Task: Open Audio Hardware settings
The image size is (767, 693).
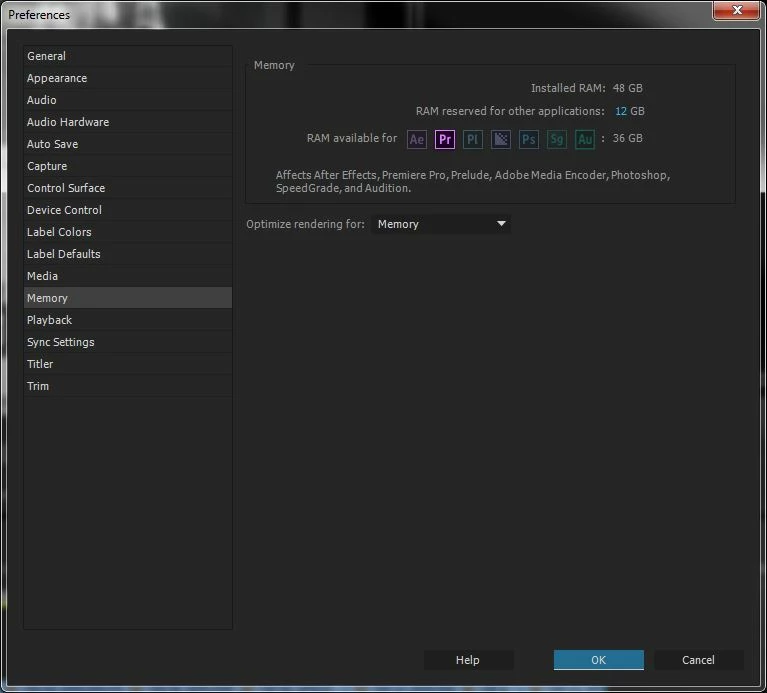Action: [128, 122]
